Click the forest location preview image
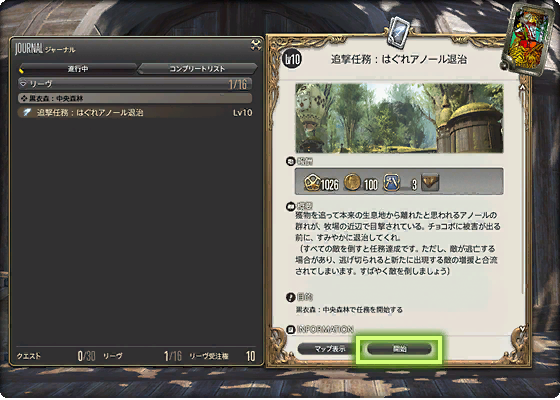 tap(399, 118)
